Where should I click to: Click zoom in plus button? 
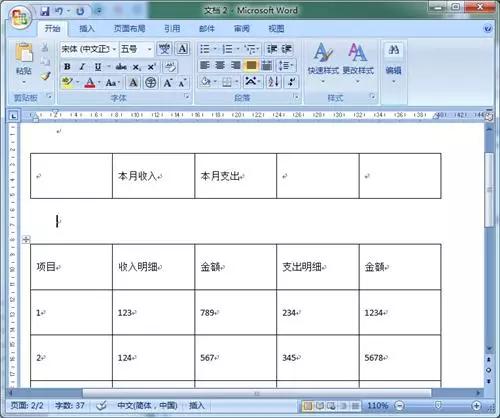click(476, 406)
